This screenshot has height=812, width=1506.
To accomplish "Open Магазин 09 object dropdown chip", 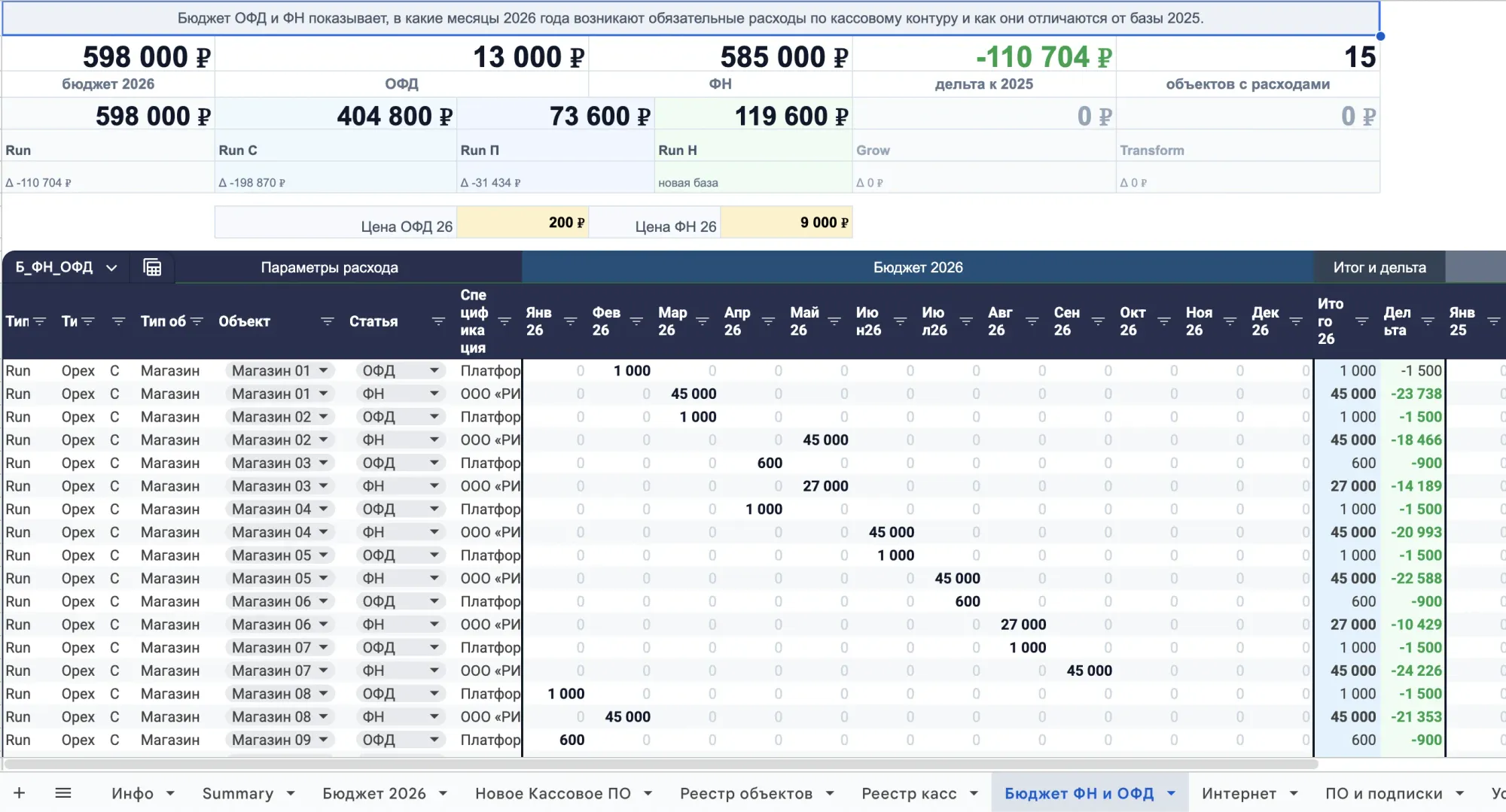I will click(279, 740).
